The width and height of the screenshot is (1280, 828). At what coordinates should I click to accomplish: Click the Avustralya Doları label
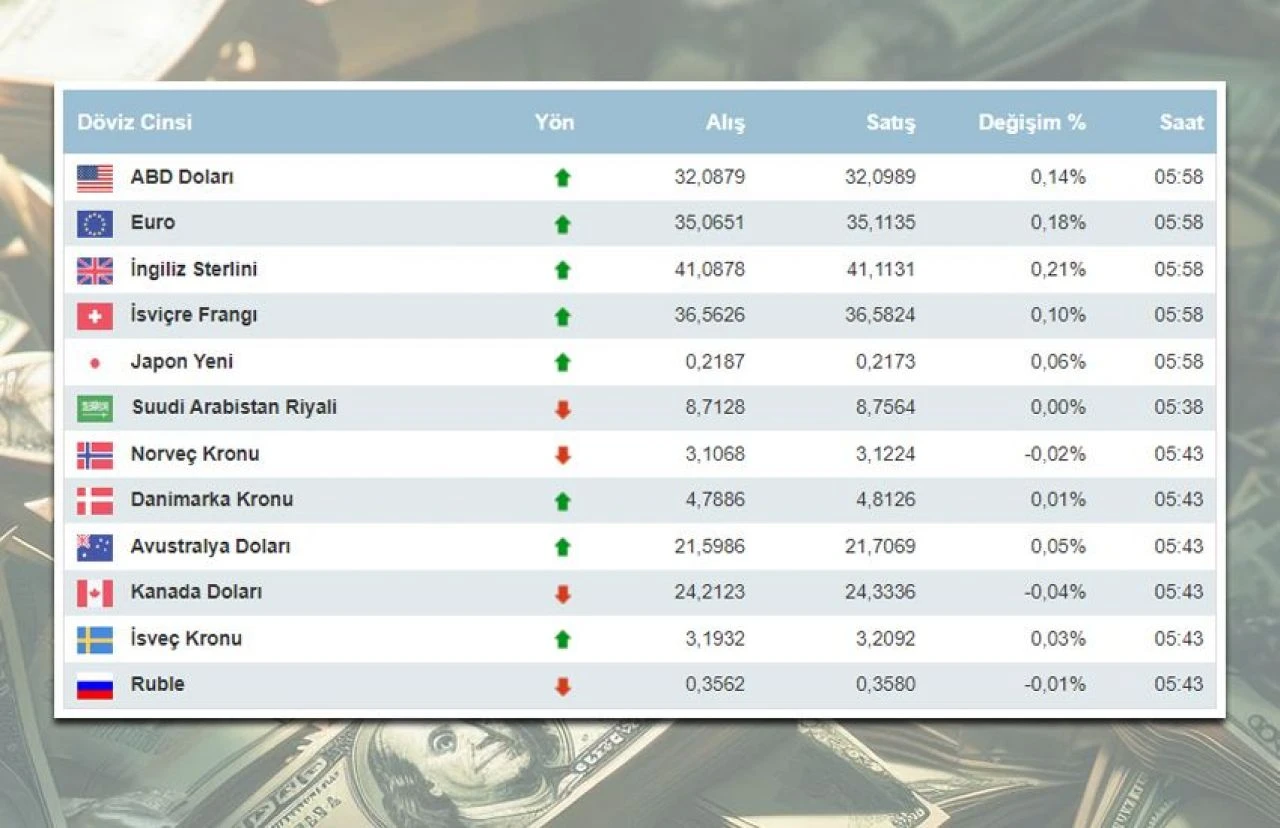point(211,546)
